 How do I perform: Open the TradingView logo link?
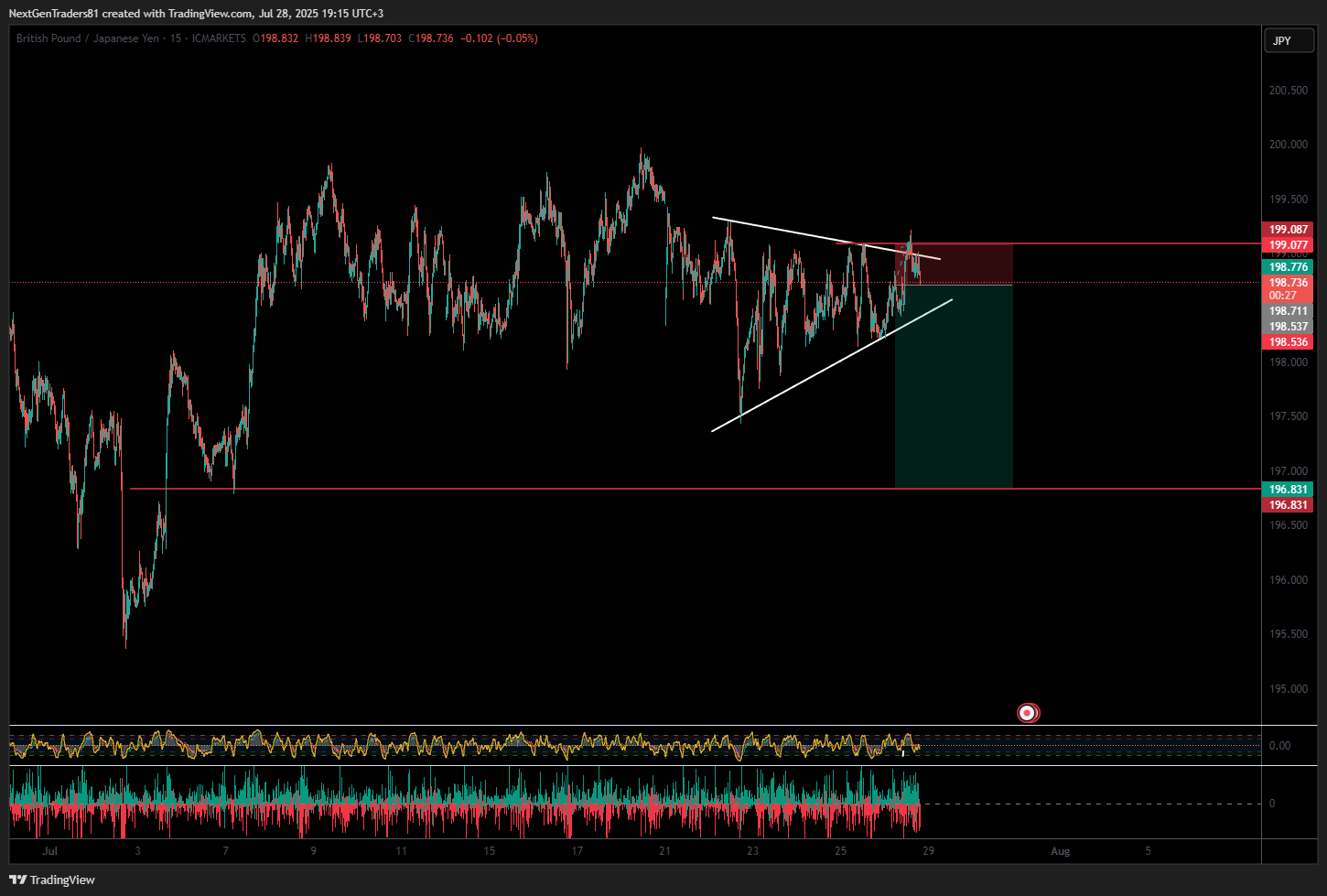pos(52,880)
